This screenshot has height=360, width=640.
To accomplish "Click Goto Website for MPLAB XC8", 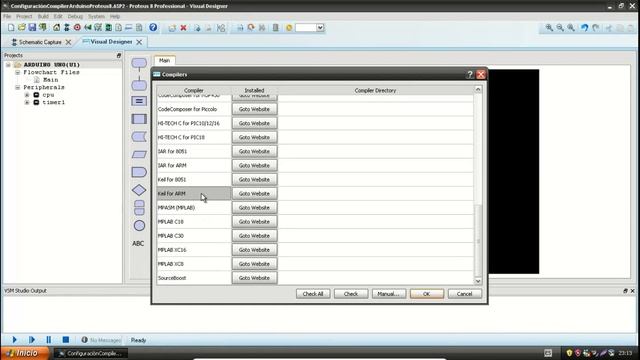I will point(254,264).
